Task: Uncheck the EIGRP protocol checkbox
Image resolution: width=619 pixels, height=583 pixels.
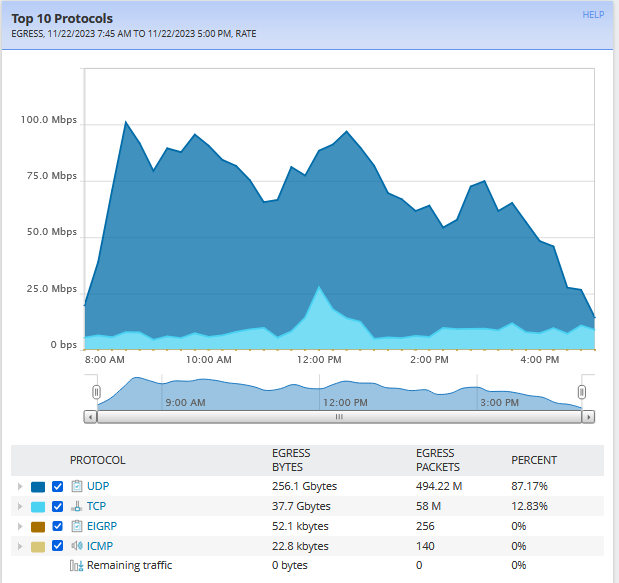Action: (58, 526)
